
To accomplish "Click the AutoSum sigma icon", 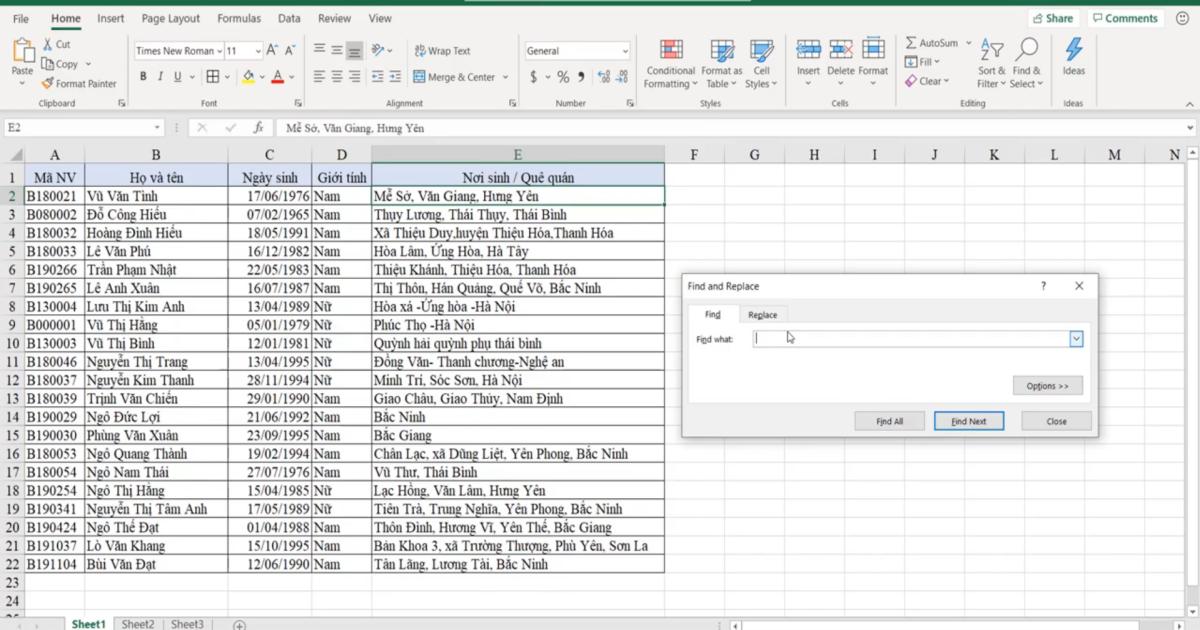I will [911, 43].
